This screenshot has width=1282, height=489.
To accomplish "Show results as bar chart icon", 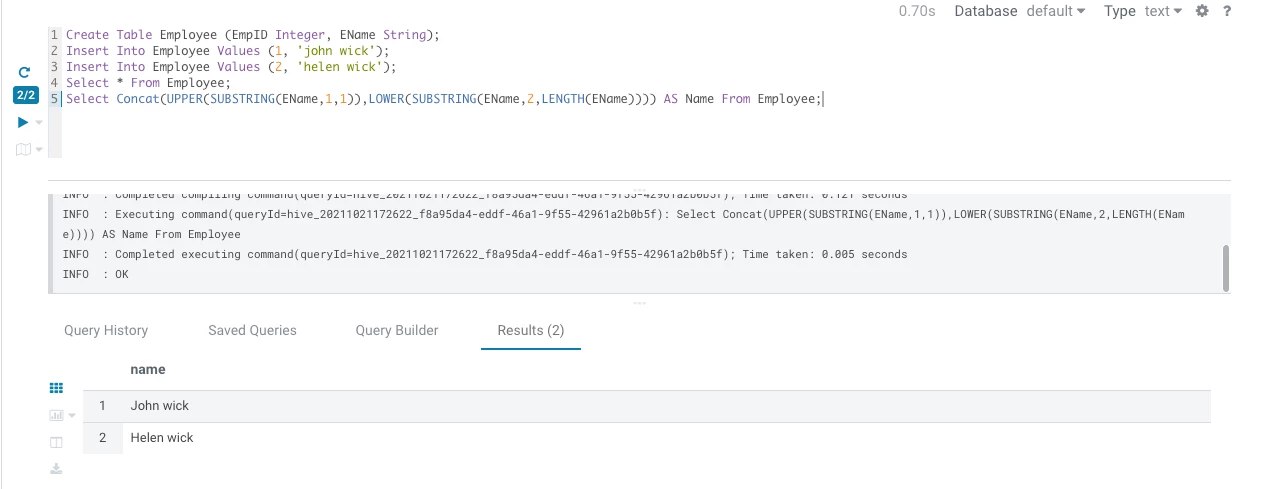I will point(56,415).
